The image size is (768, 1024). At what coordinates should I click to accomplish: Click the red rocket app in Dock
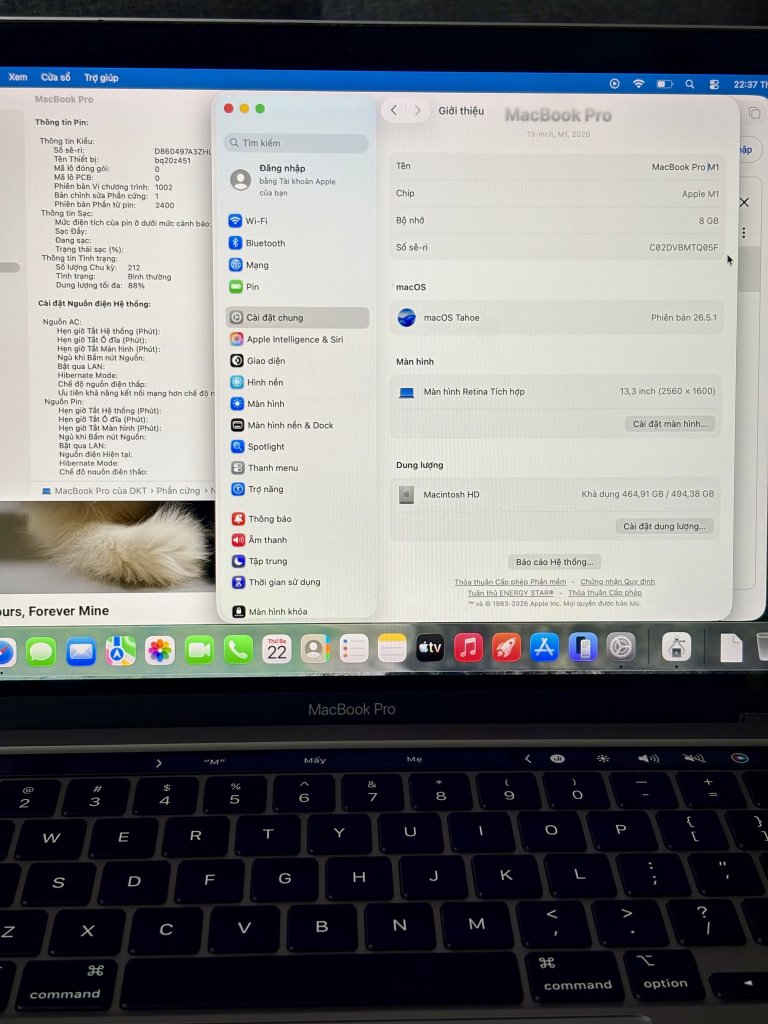point(506,648)
